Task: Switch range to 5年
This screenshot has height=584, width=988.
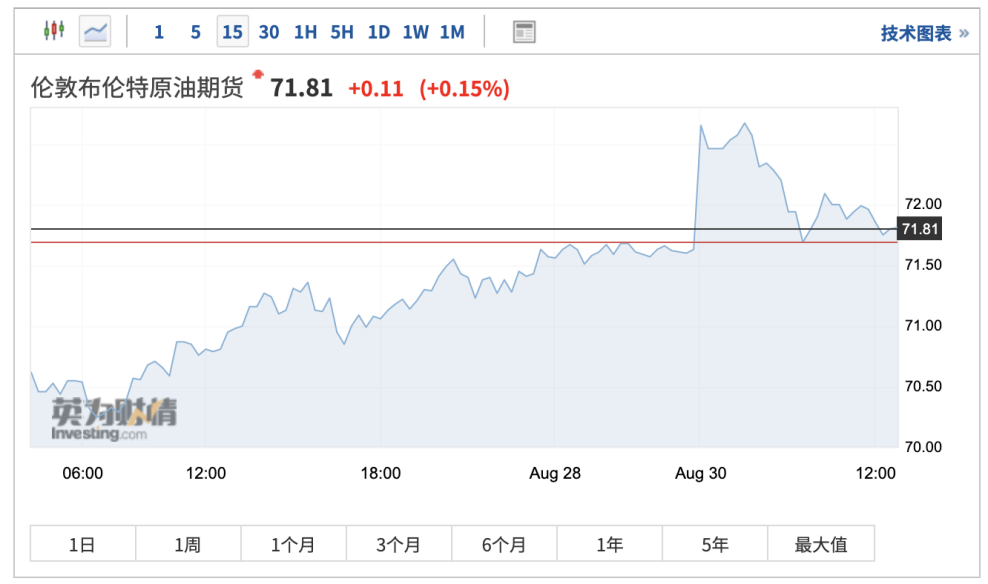Action: (x=715, y=544)
